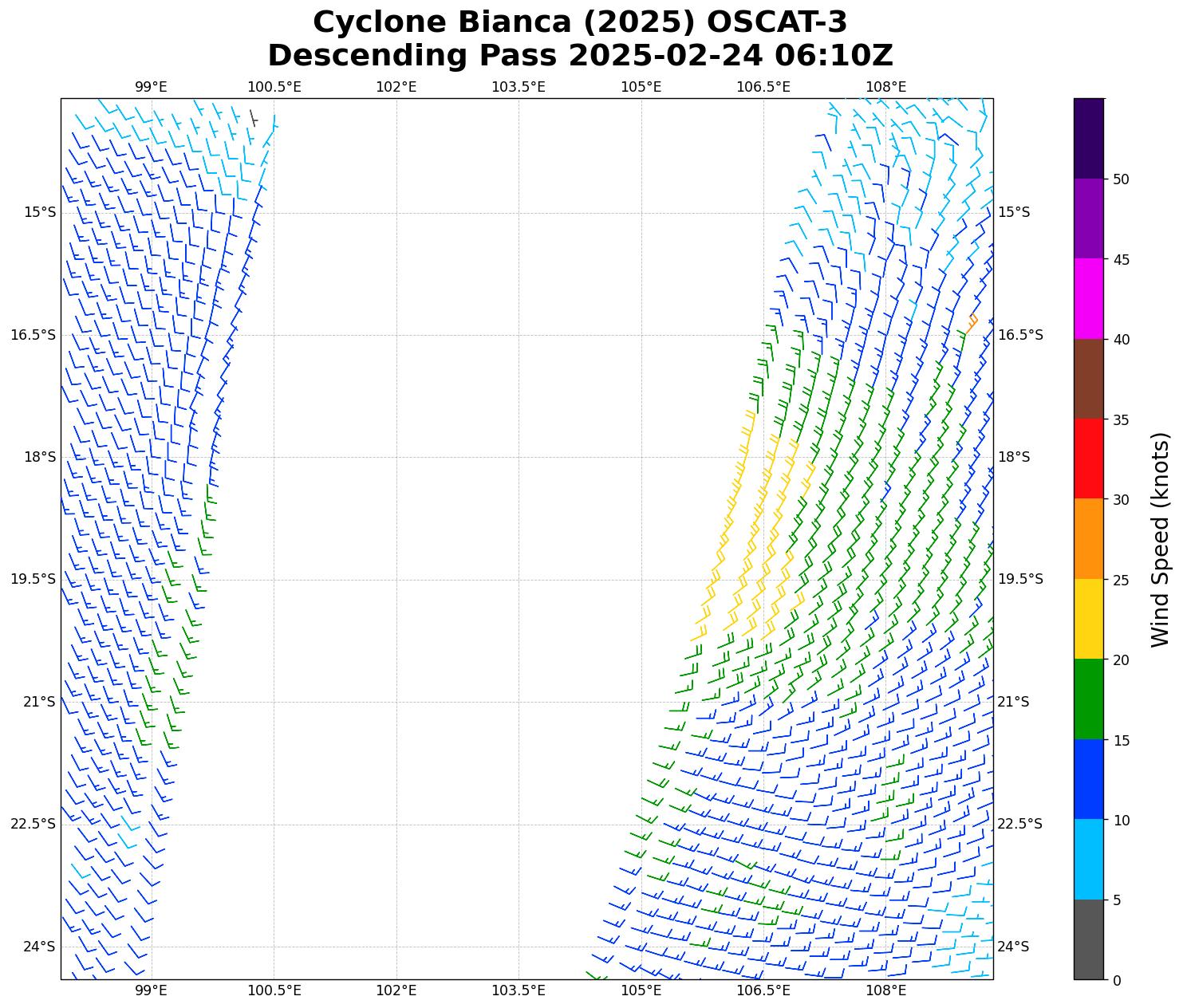The height and width of the screenshot is (1008, 1183).
Task: Select the orange 25-30 knot colorbar segment
Action: click(1089, 539)
